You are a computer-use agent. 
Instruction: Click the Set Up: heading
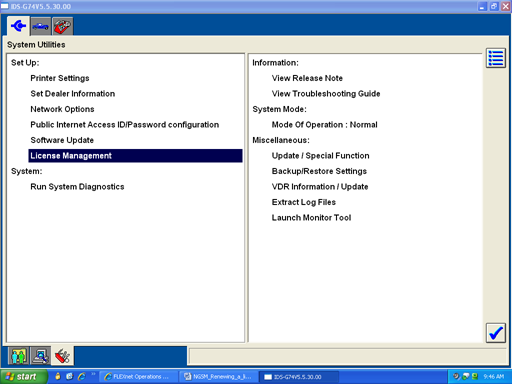(25, 63)
